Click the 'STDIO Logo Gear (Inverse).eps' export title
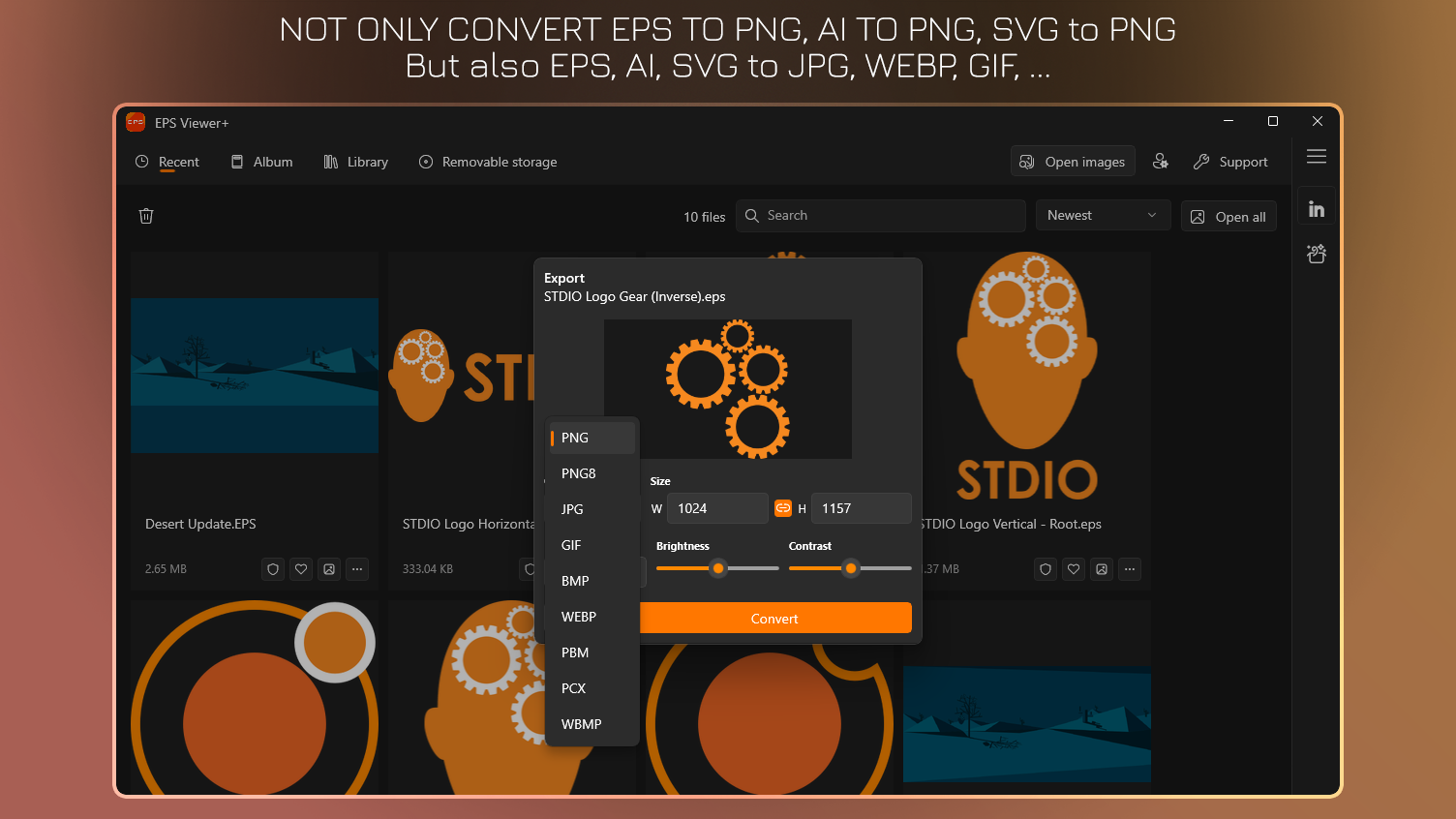Viewport: 1456px width, 819px height. (634, 296)
